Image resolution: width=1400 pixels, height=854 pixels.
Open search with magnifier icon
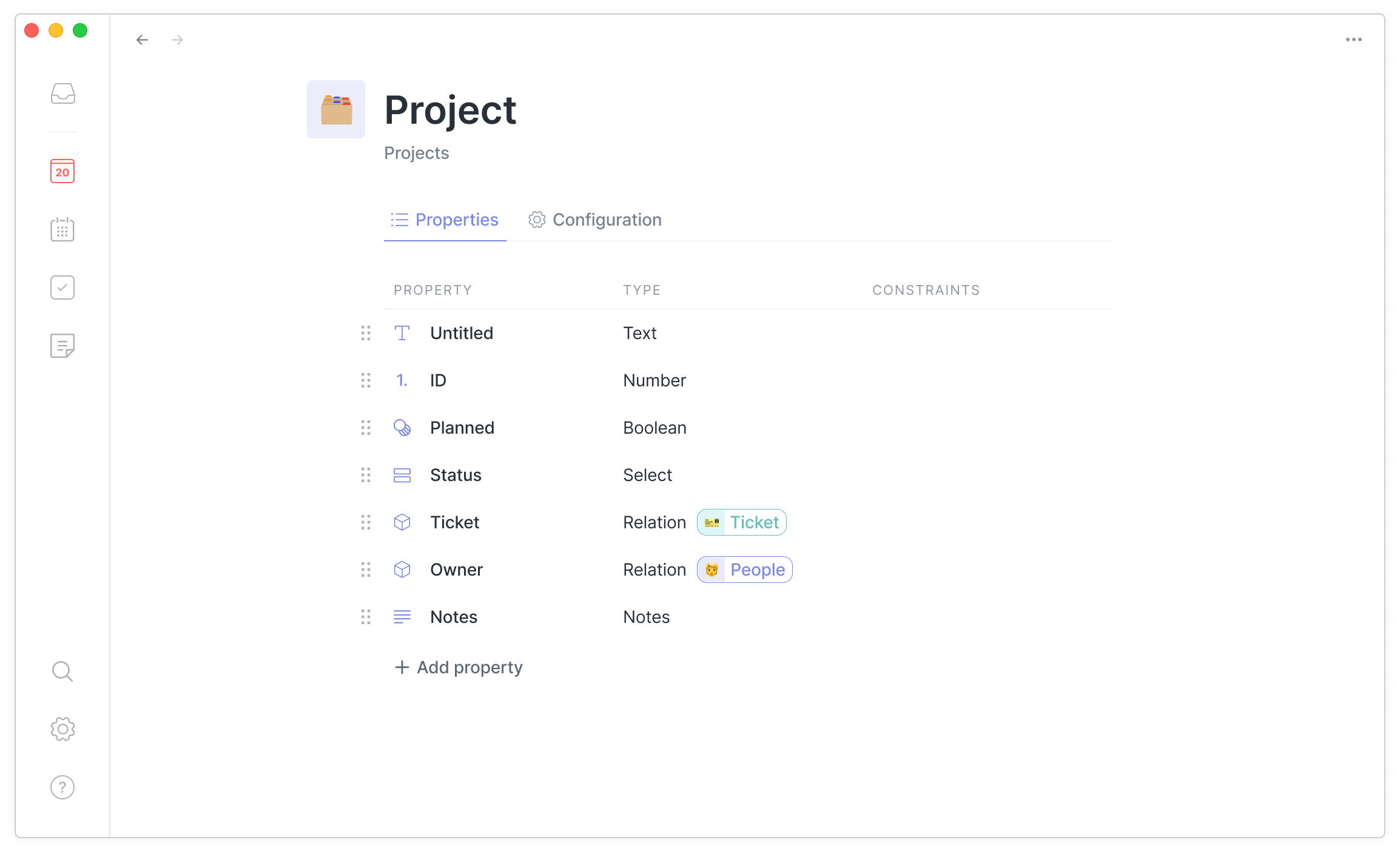tap(62, 671)
